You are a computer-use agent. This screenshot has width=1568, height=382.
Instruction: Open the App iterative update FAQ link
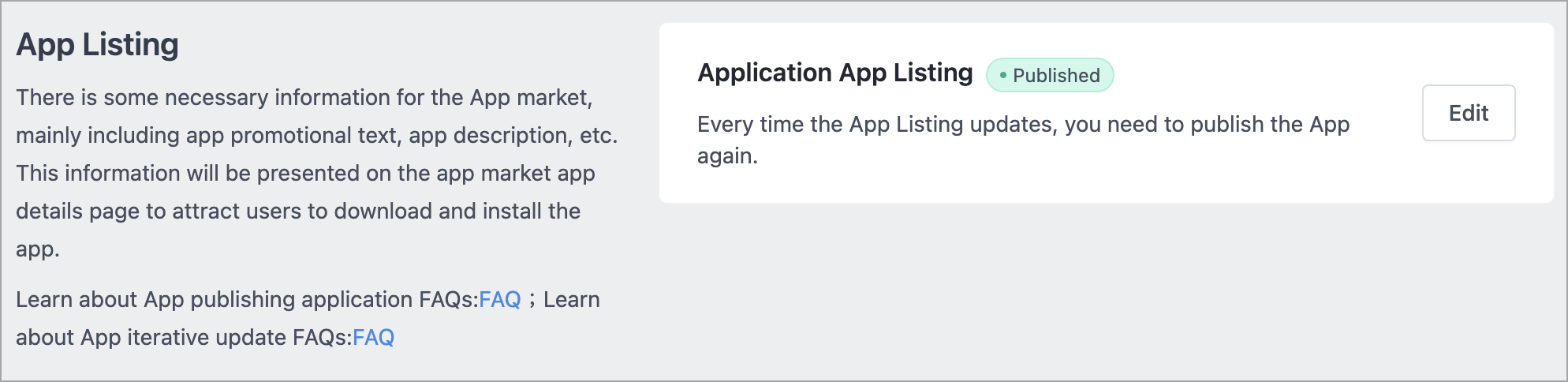click(x=373, y=338)
